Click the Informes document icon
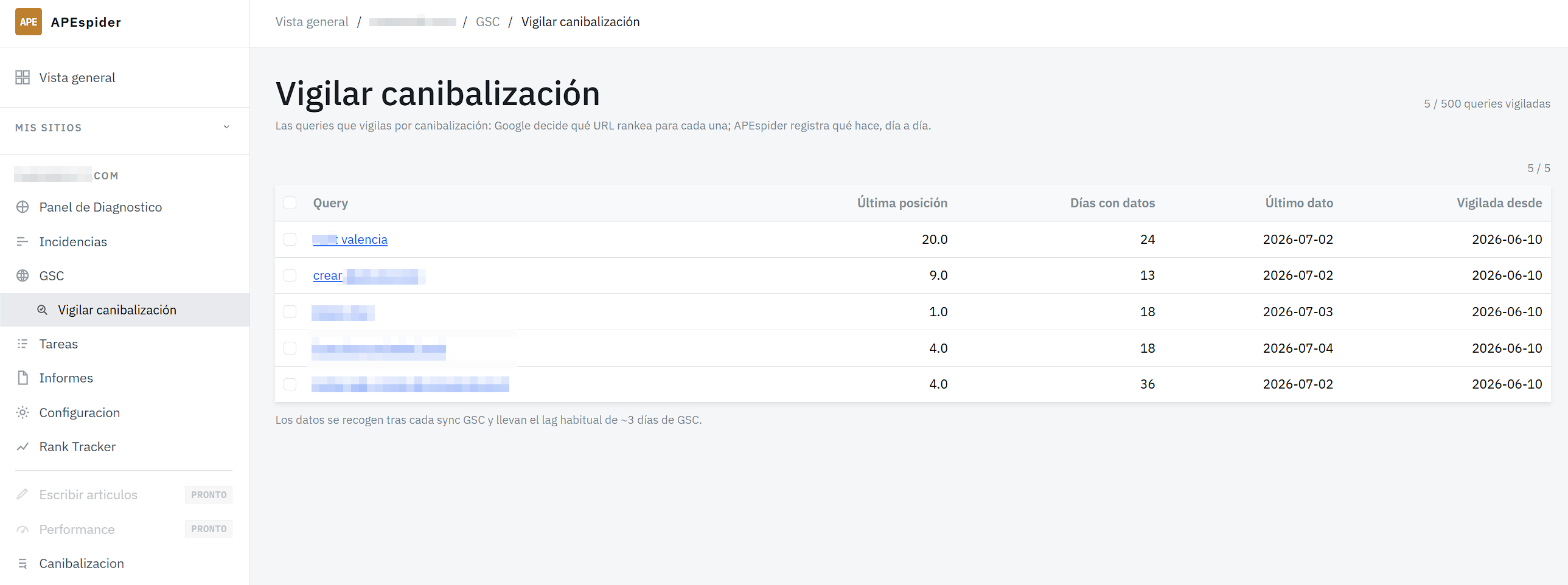The image size is (1568, 585). [23, 378]
